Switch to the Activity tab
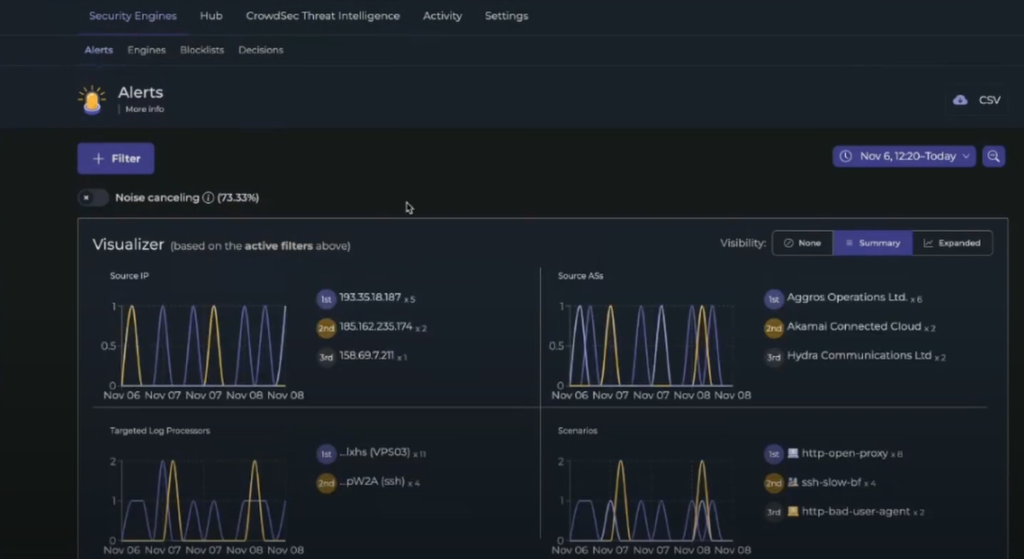This screenshot has width=1024, height=559. pos(442,16)
